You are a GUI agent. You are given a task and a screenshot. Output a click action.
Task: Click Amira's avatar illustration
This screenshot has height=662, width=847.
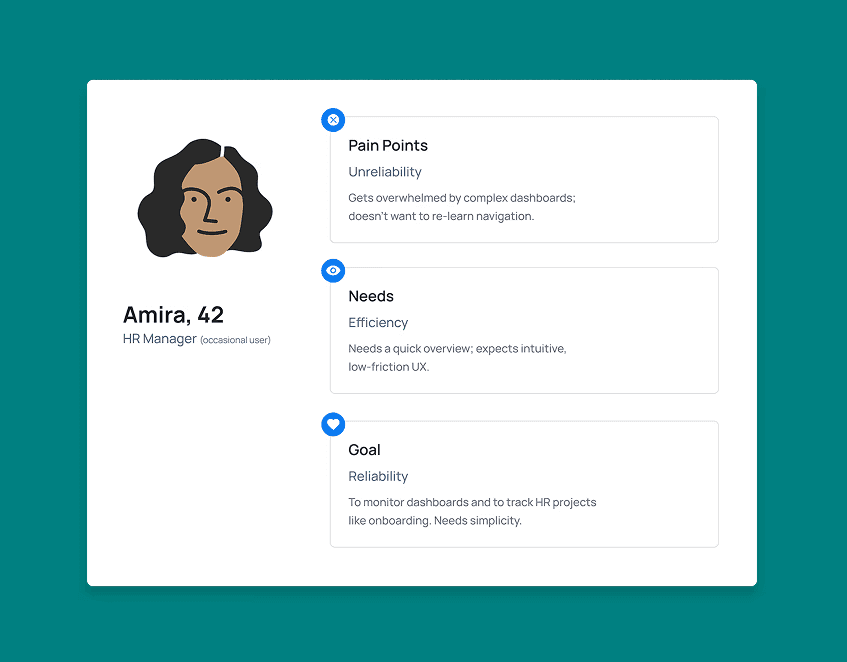205,198
